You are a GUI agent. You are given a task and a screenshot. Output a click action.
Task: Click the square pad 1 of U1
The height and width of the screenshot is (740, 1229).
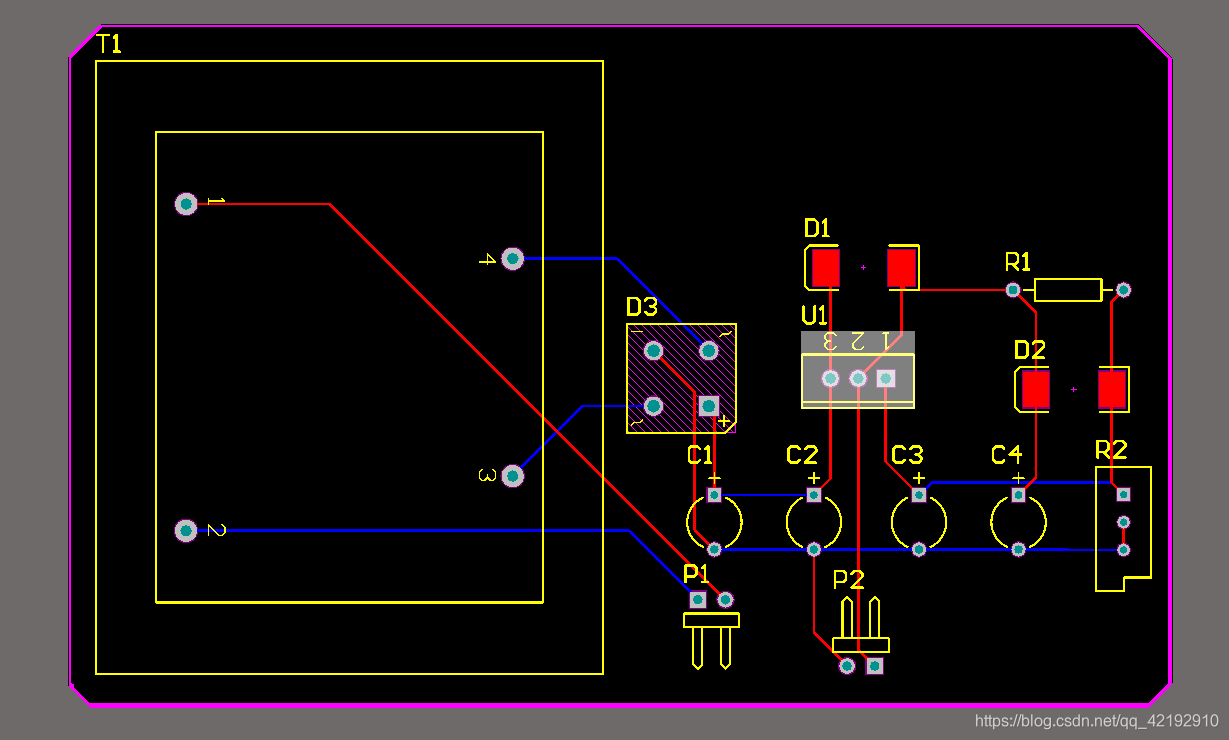pyautogui.click(x=885, y=378)
